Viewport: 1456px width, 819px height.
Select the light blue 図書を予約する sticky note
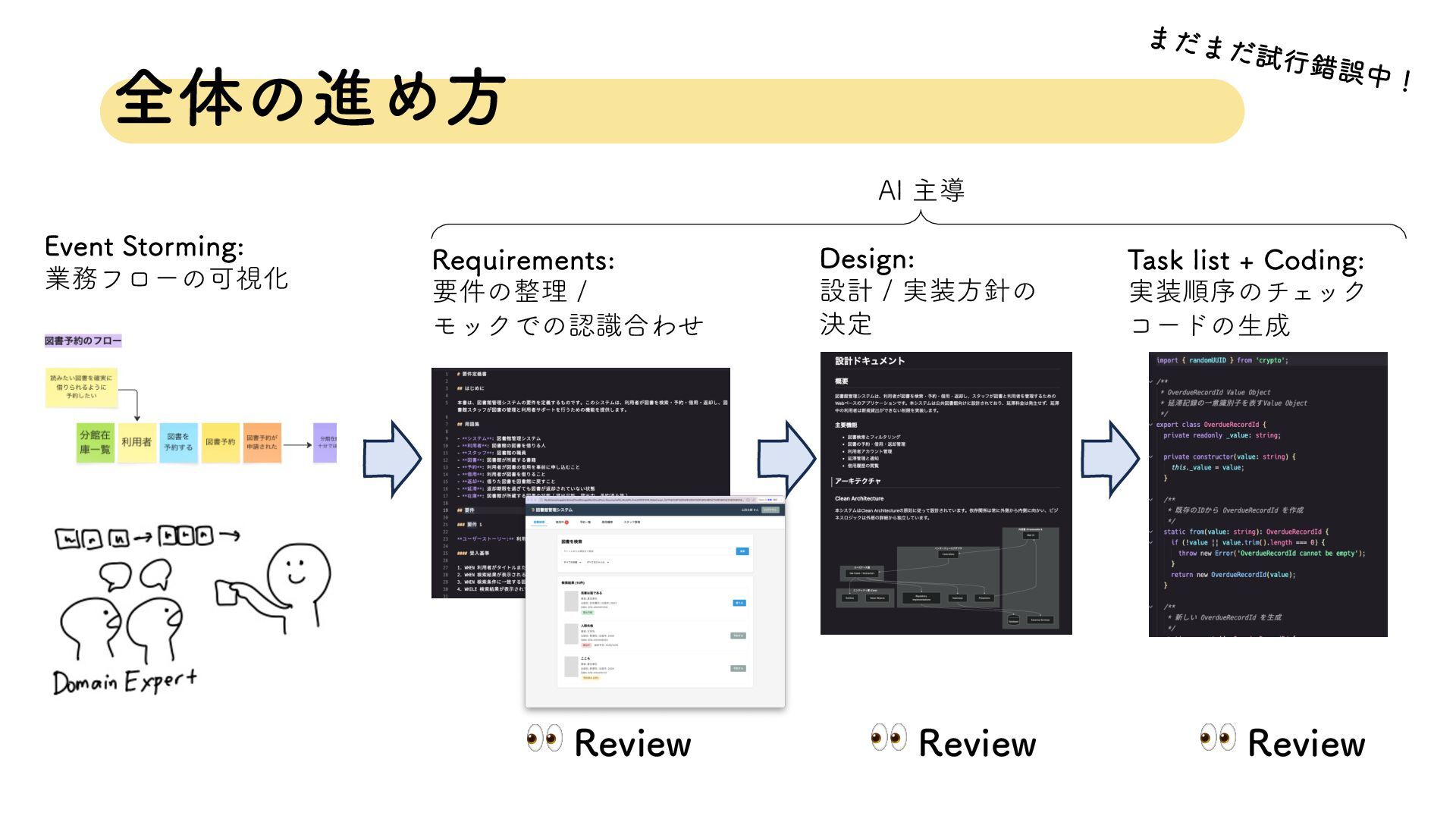(178, 442)
